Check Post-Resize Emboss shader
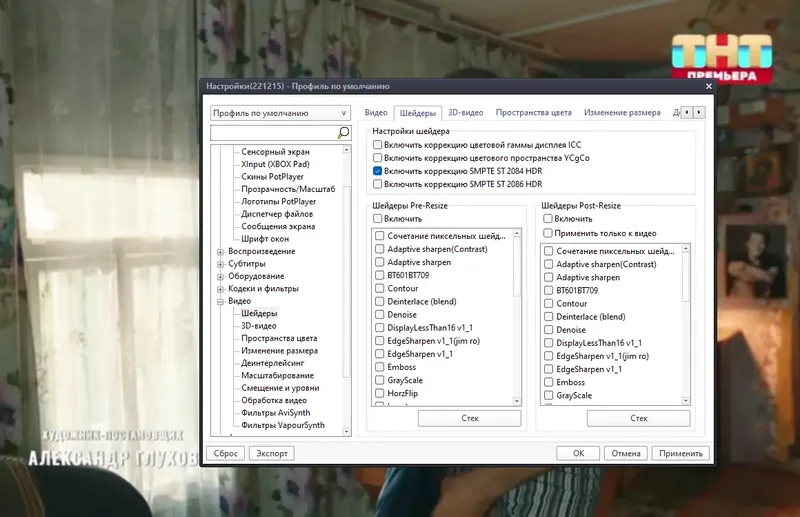Image resolution: width=800 pixels, height=517 pixels. 548,382
